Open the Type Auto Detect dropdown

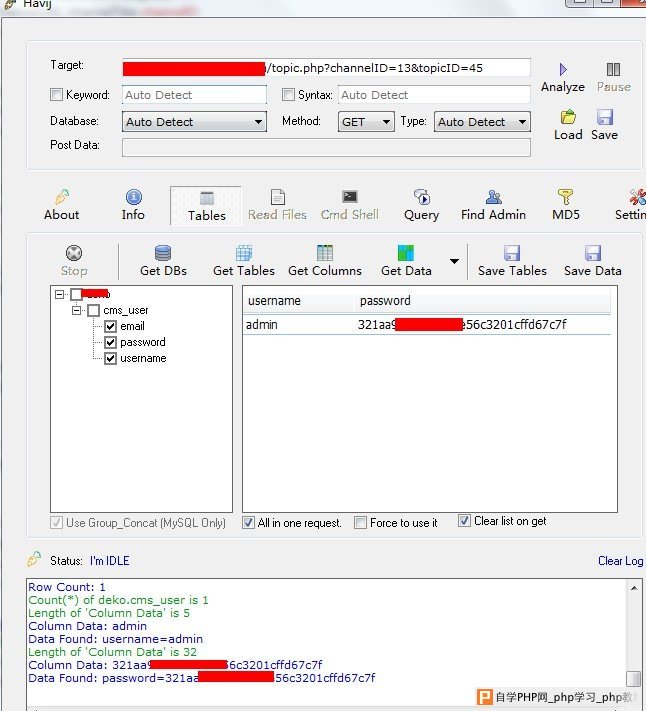[x=482, y=122]
